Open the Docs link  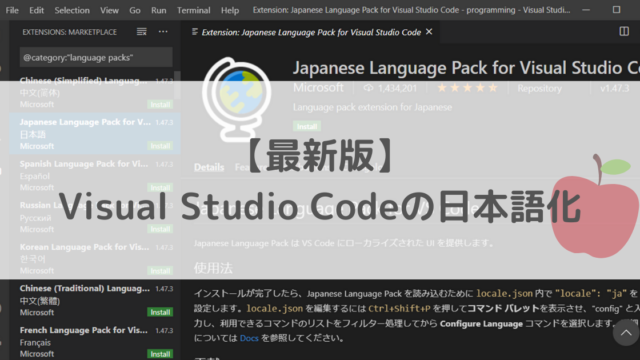(x=249, y=338)
